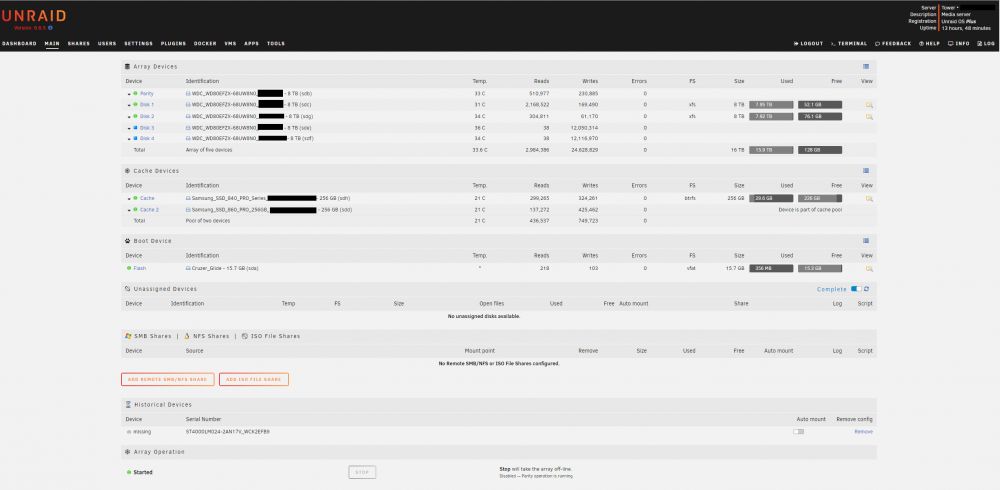This screenshot has width=1000, height=490.
Task: Expand the Parity device dropdown arrow
Action: pos(129,94)
